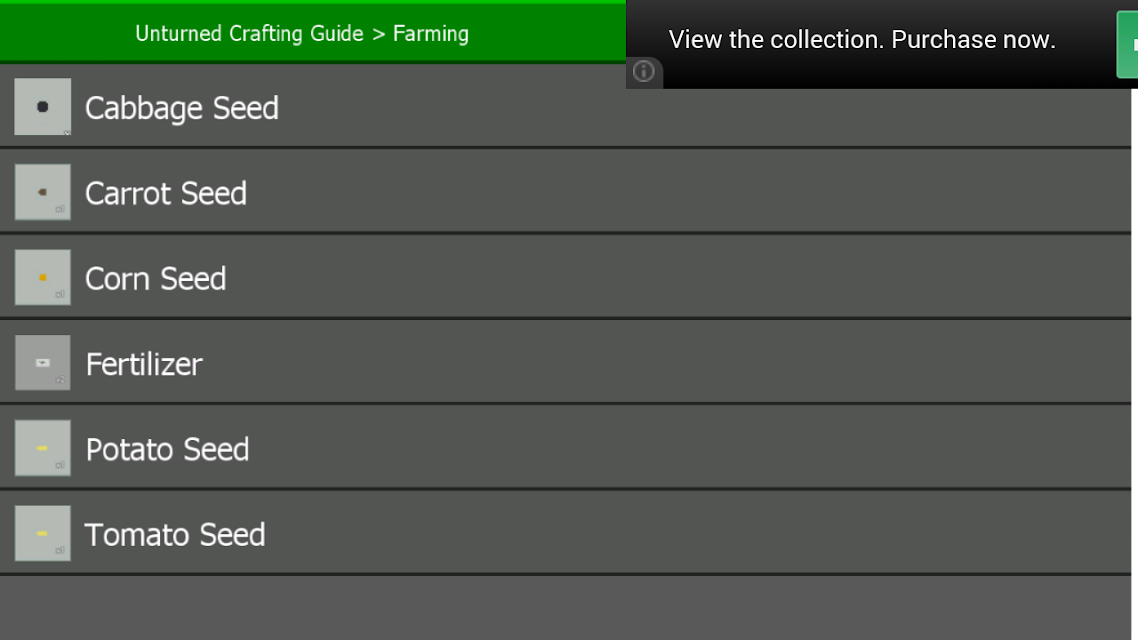1138x640 pixels.
Task: Open the "View the collection" ad text
Action: click(x=862, y=40)
